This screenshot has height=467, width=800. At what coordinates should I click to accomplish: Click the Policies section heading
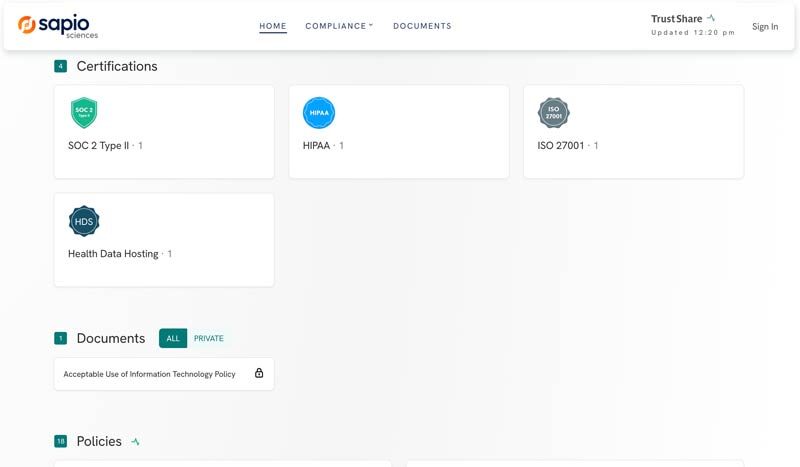coord(99,441)
